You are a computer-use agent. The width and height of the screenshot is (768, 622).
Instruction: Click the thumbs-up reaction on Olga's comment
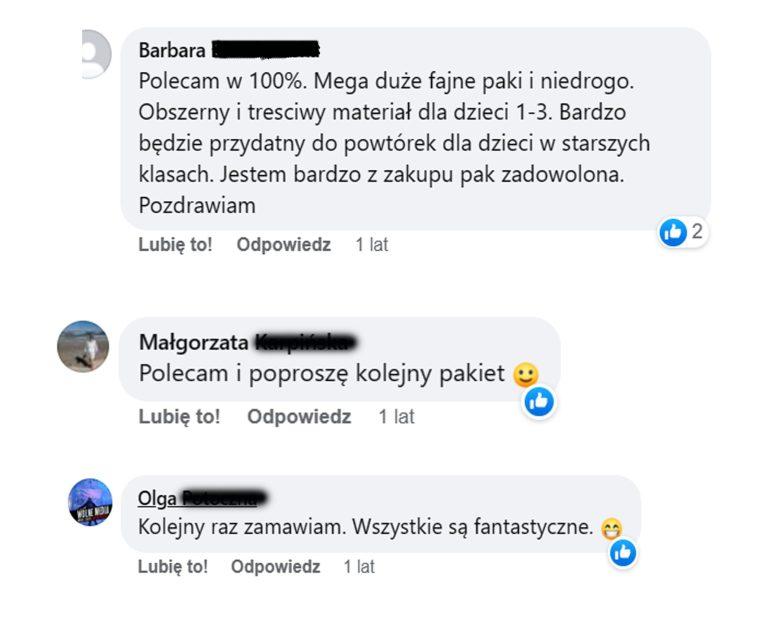click(x=623, y=553)
